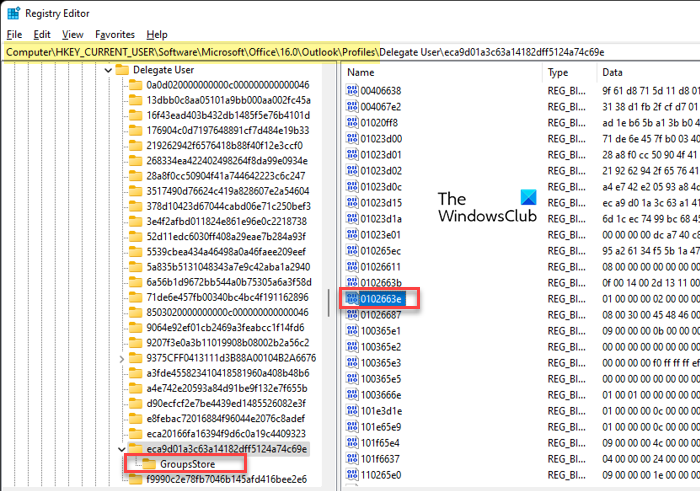
Task: Expand the 9375CFF0413111d3B88A00104B2A6676 key
Action: [122, 358]
